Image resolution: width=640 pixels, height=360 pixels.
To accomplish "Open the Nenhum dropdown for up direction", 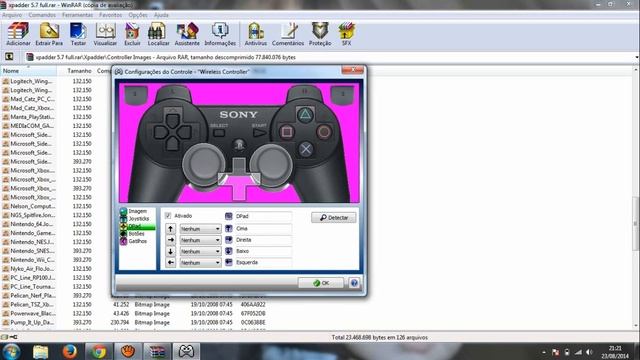I will tap(200, 229).
